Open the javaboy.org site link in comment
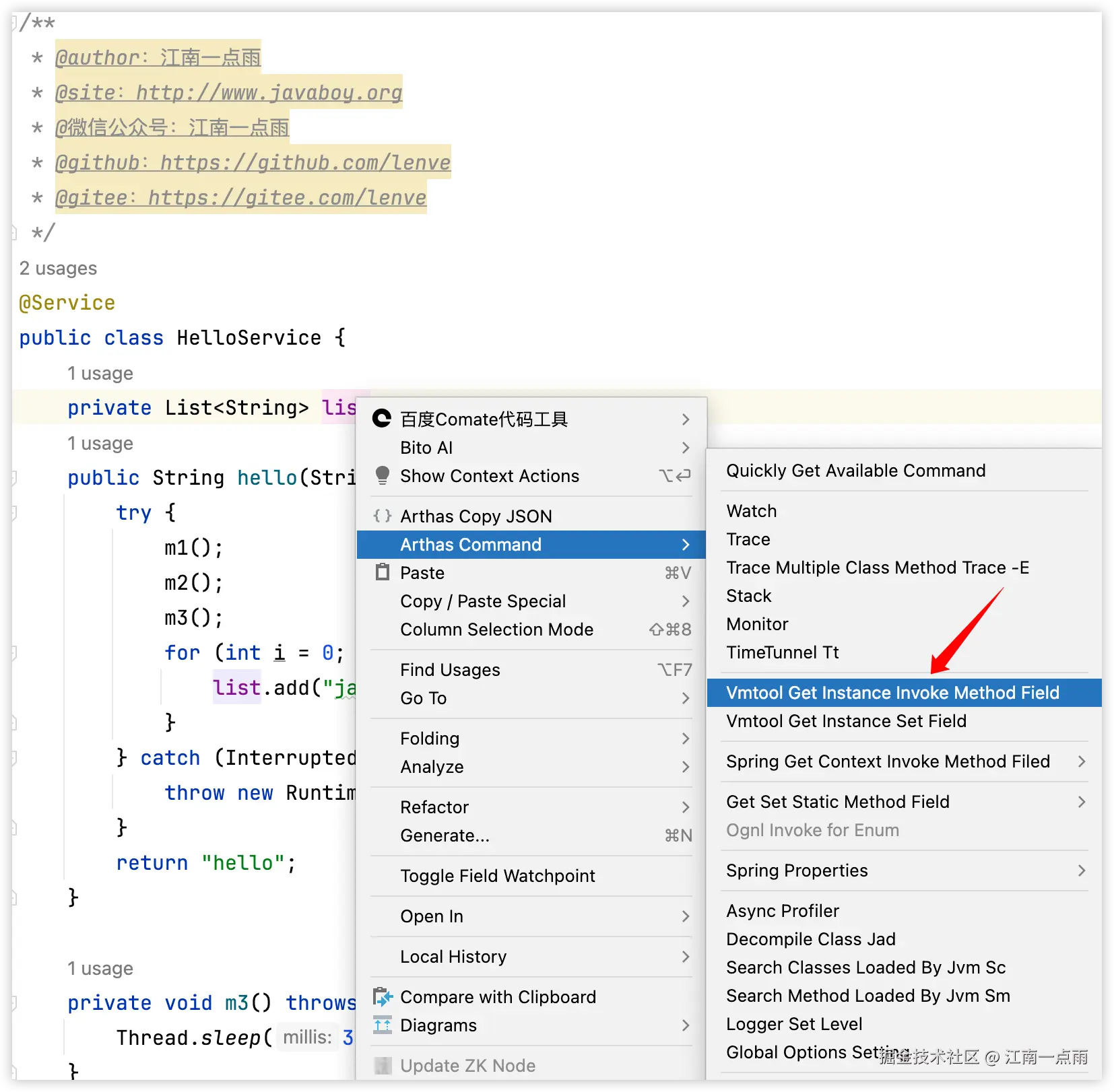This screenshot has width=1114, height=1092. click(269, 92)
